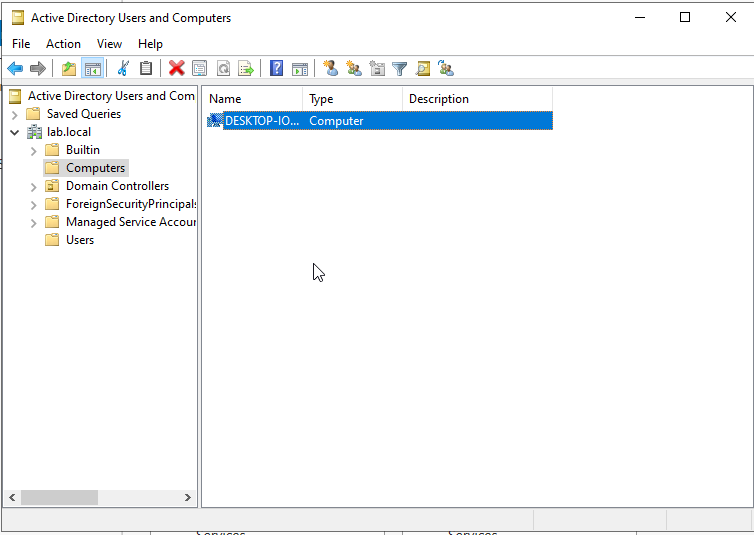The height and width of the screenshot is (535, 754).
Task: Sort by the Description column header
Action: tap(478, 99)
